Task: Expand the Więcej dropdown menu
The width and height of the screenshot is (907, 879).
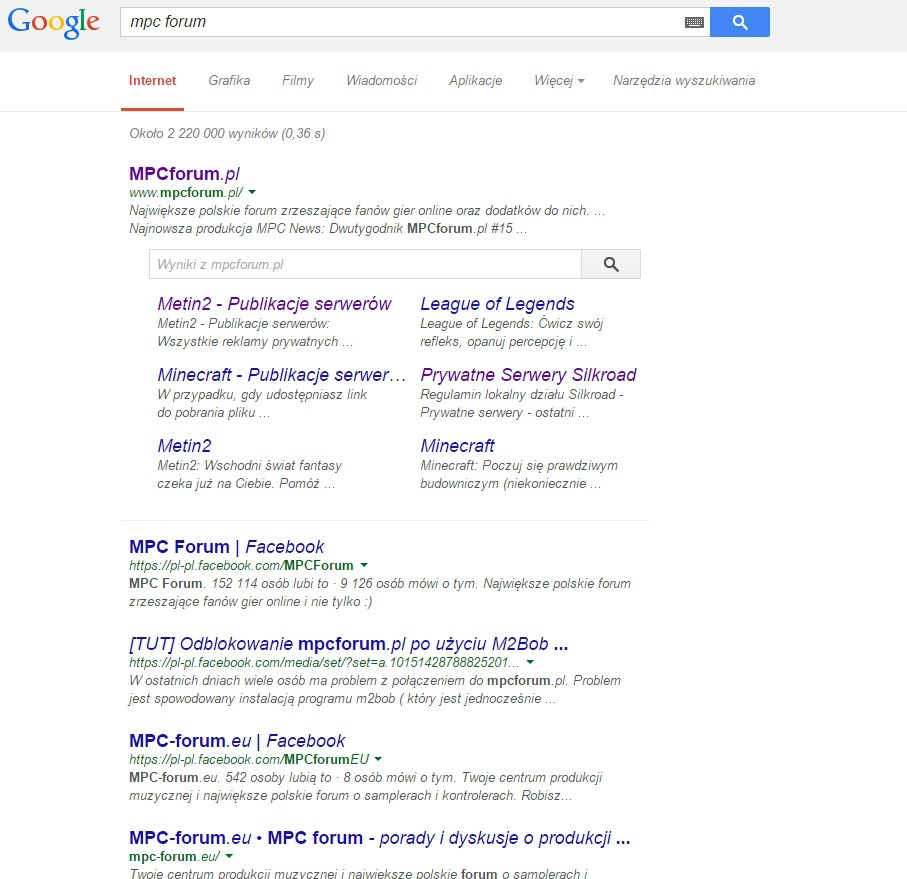Action: point(559,80)
